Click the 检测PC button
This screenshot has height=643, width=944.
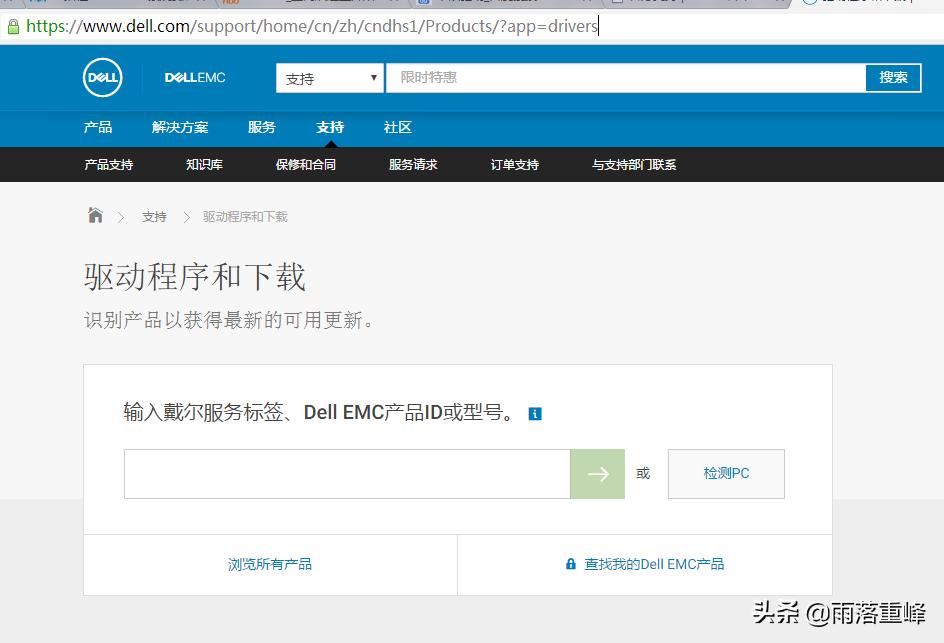coord(726,473)
